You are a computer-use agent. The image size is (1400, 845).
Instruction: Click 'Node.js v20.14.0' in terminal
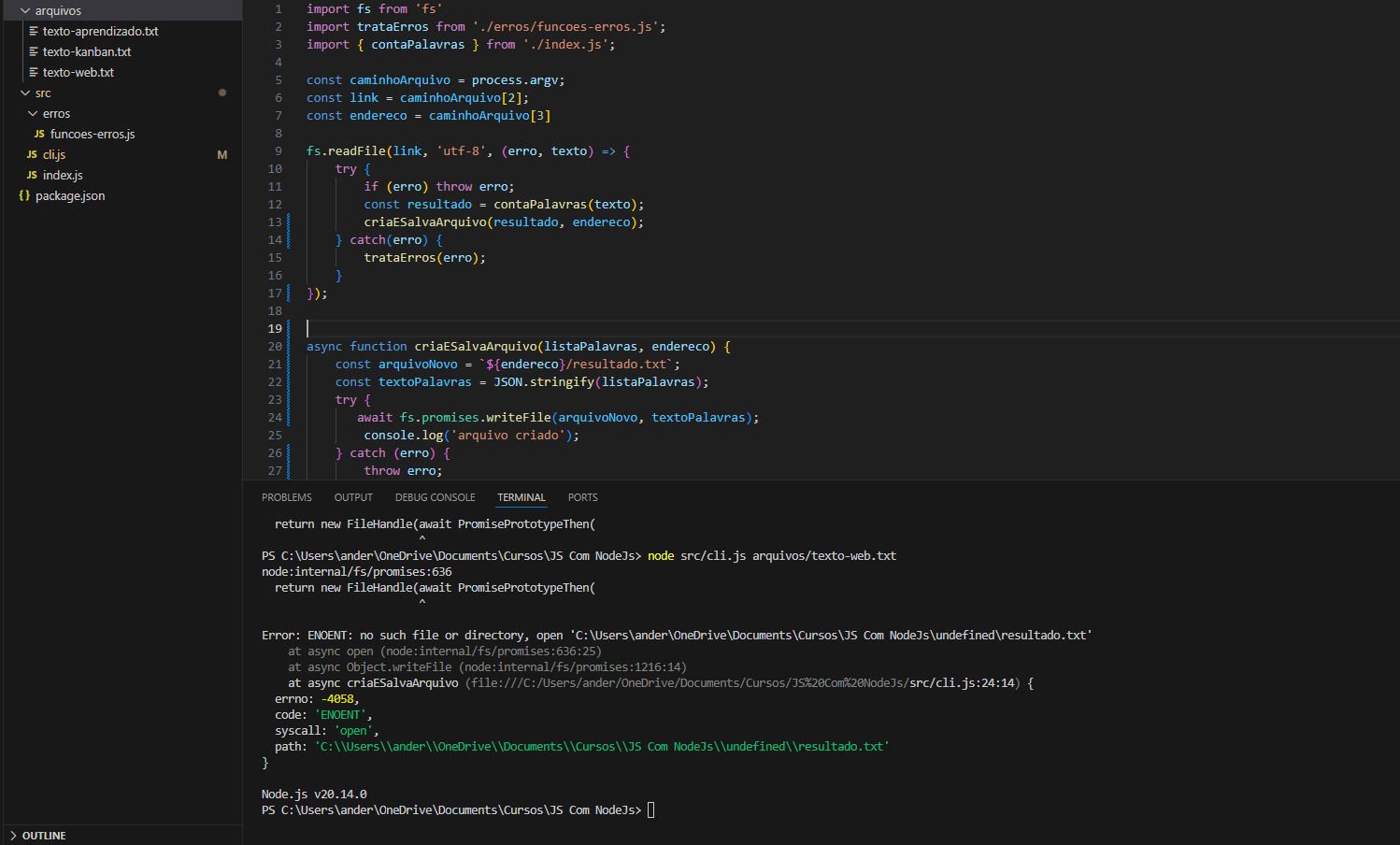point(314,795)
